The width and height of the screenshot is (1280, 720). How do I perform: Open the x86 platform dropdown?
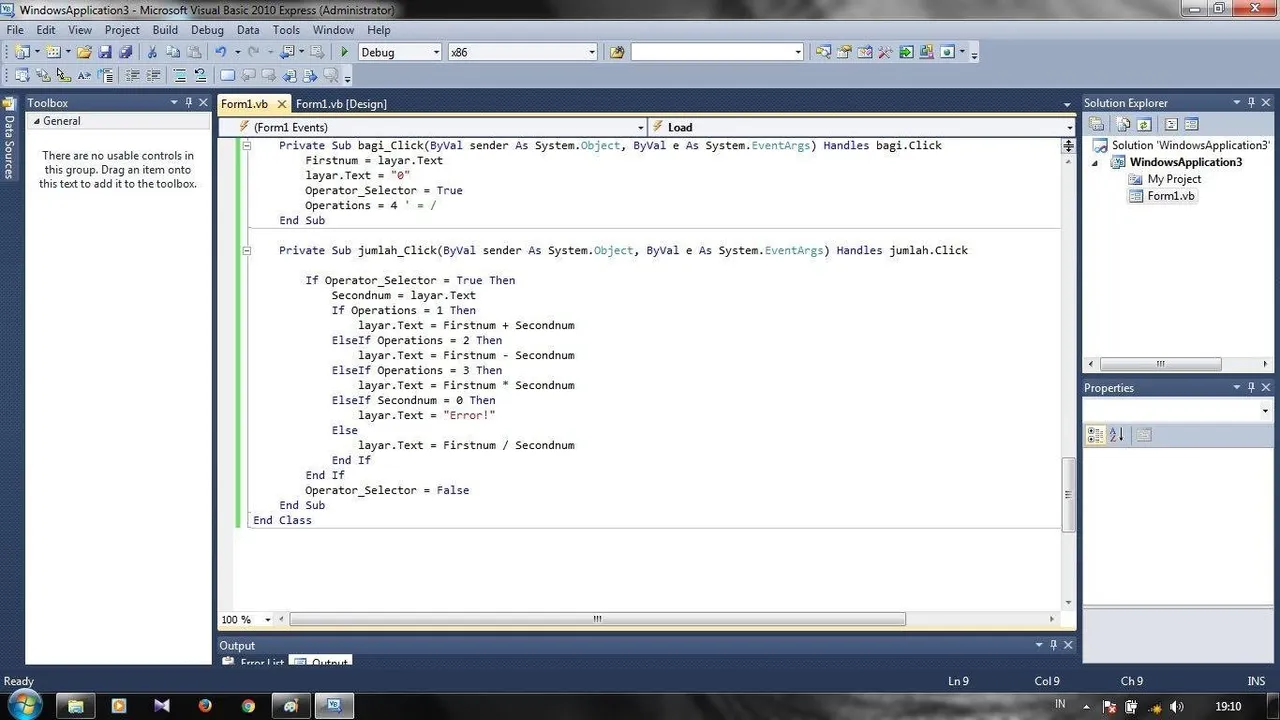591,52
